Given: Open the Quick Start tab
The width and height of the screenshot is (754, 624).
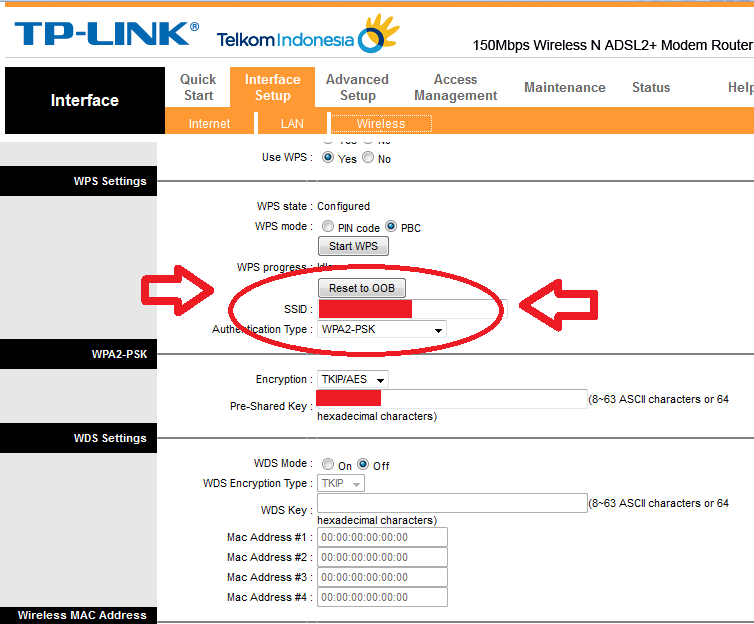Looking at the screenshot, I should click(198, 87).
